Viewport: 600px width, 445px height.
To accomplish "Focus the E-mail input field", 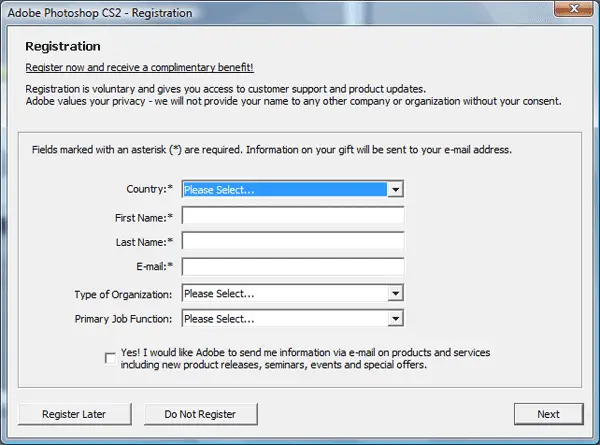I will (293, 267).
